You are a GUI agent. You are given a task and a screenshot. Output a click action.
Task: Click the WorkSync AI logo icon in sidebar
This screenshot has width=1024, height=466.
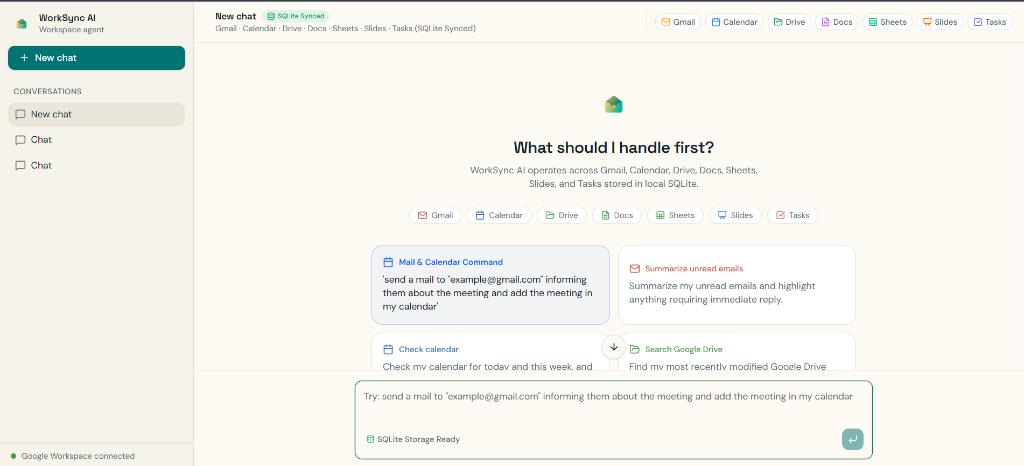coord(22,23)
